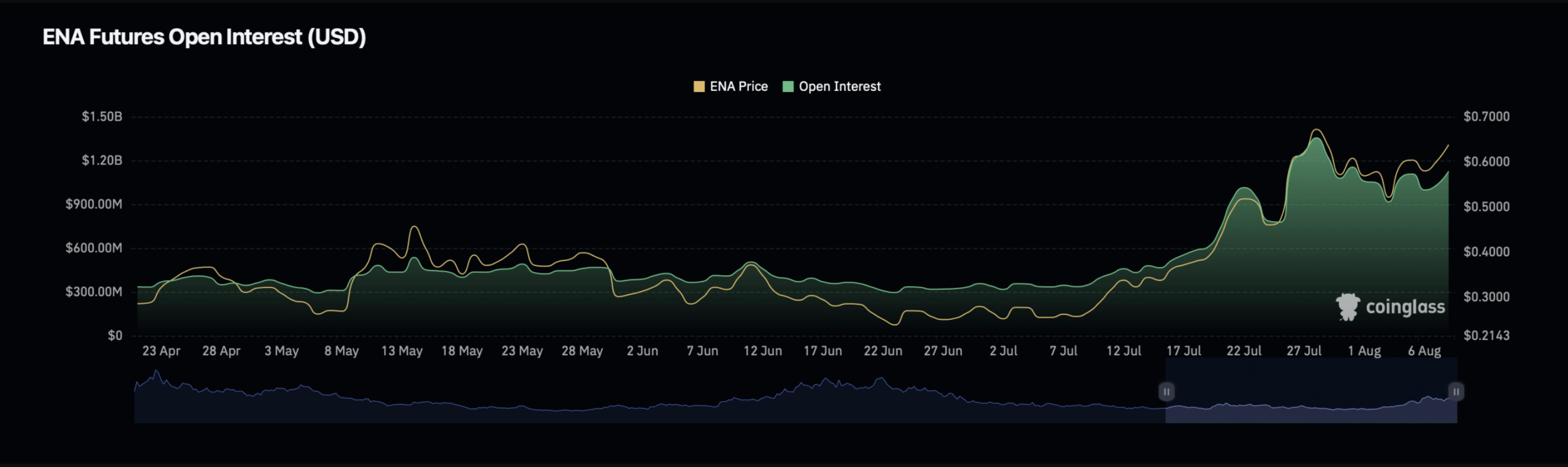
Task: Click the Open Interest legend label
Action: point(839,87)
